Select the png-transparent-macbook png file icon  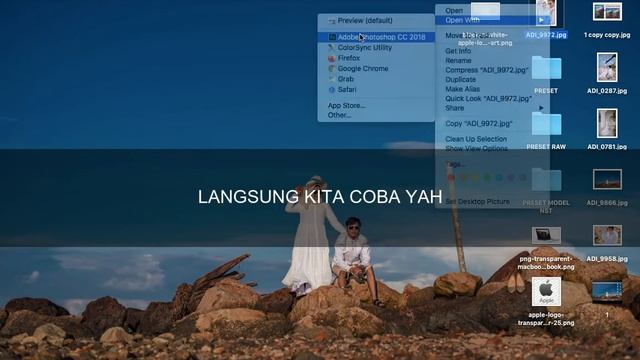[x=546, y=236]
